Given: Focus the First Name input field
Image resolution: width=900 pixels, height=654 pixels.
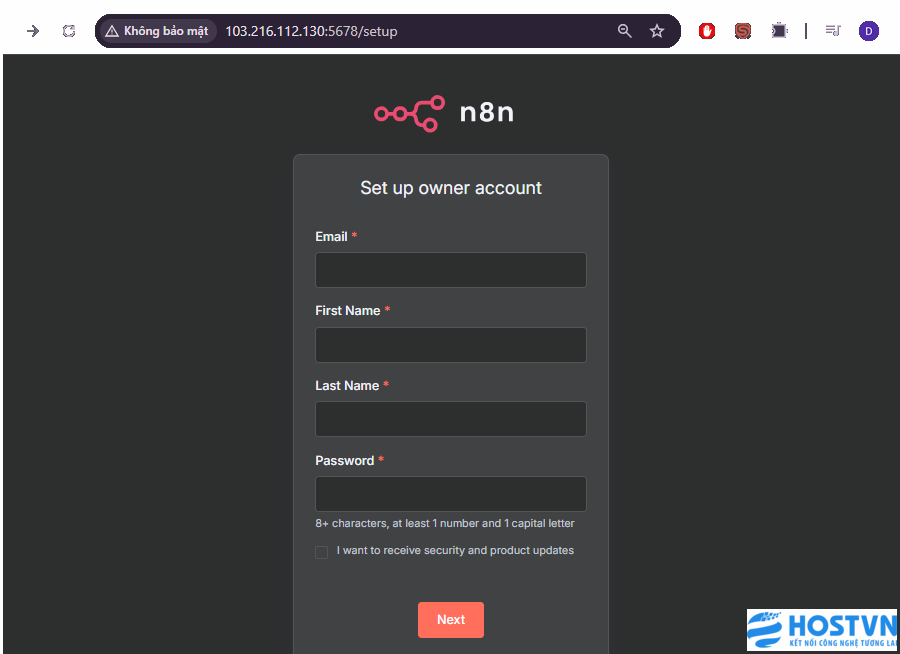Looking at the screenshot, I should coord(451,345).
